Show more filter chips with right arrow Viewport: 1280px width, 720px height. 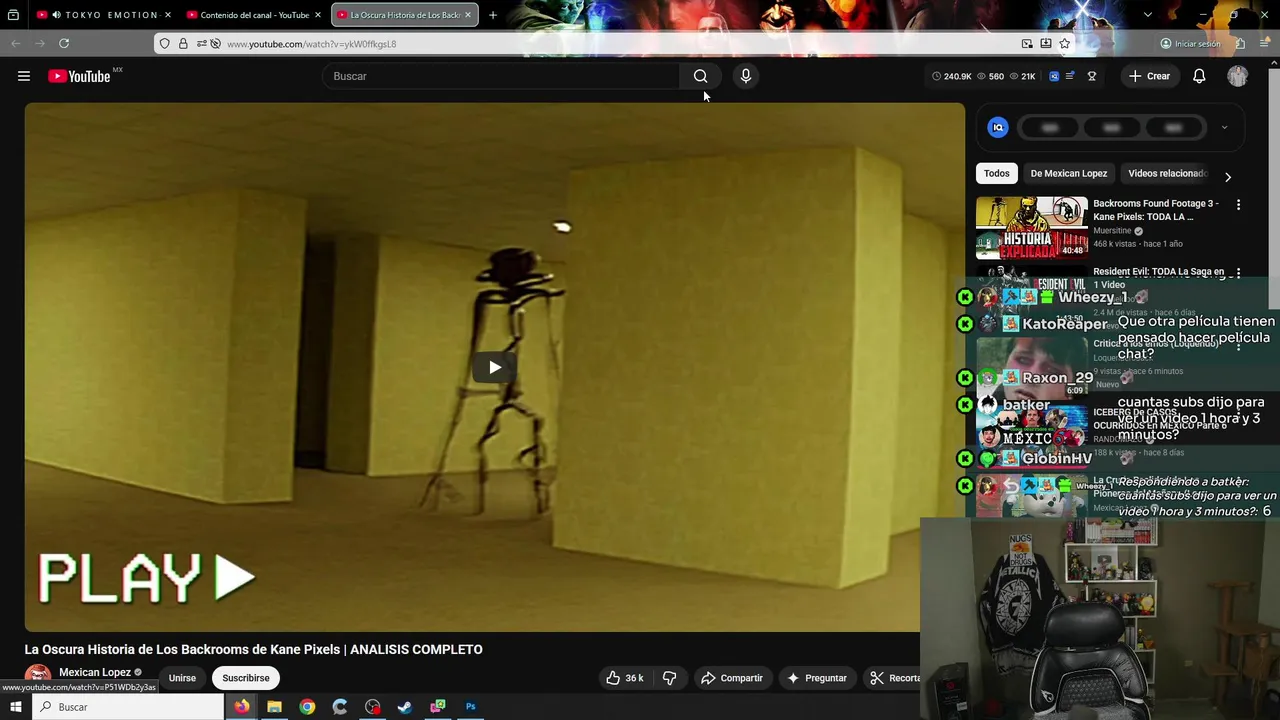1228,177
